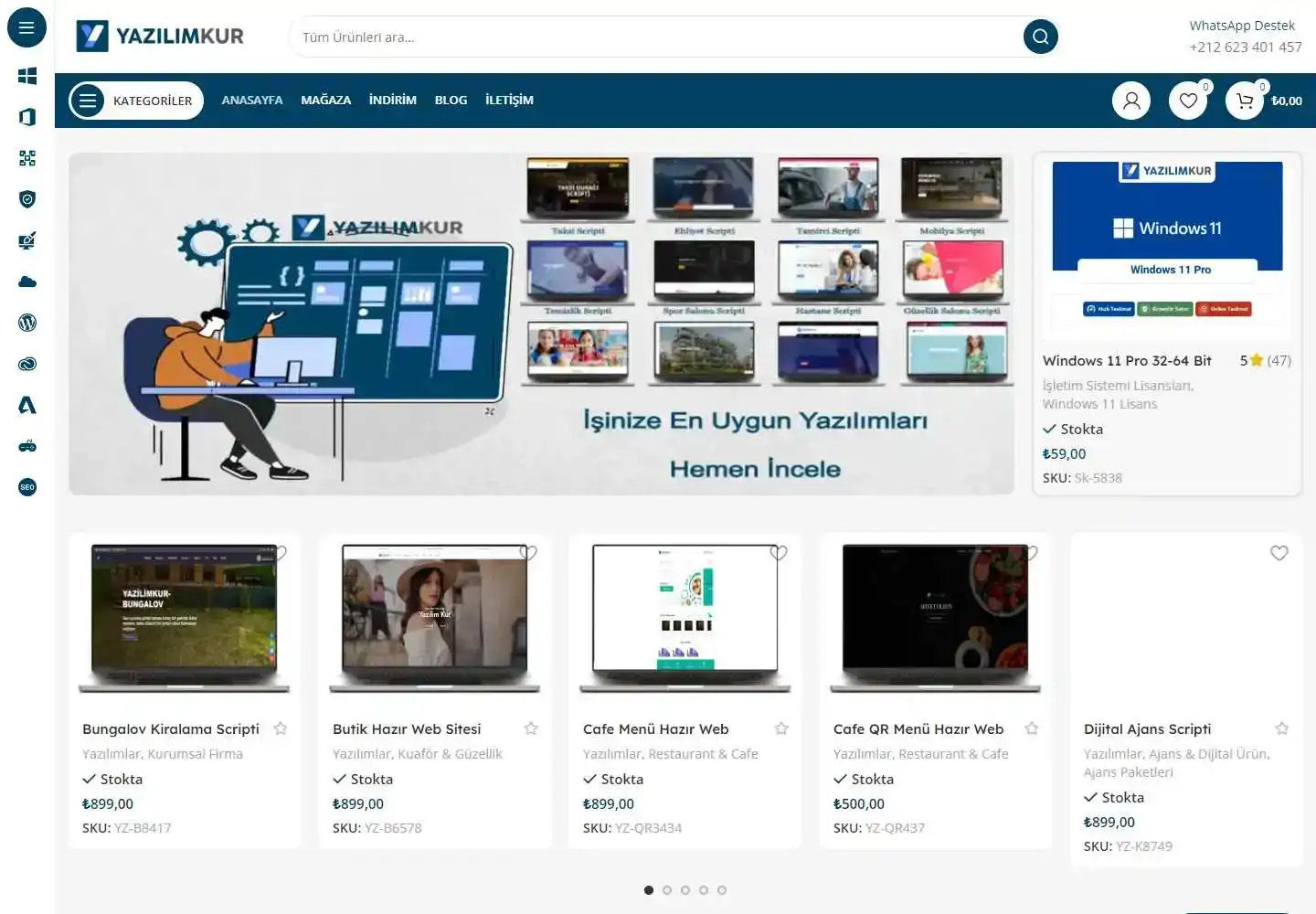Image resolution: width=1316 pixels, height=914 pixels.
Task: Open Butik Hazır Web Sitesi product title
Action: point(407,729)
